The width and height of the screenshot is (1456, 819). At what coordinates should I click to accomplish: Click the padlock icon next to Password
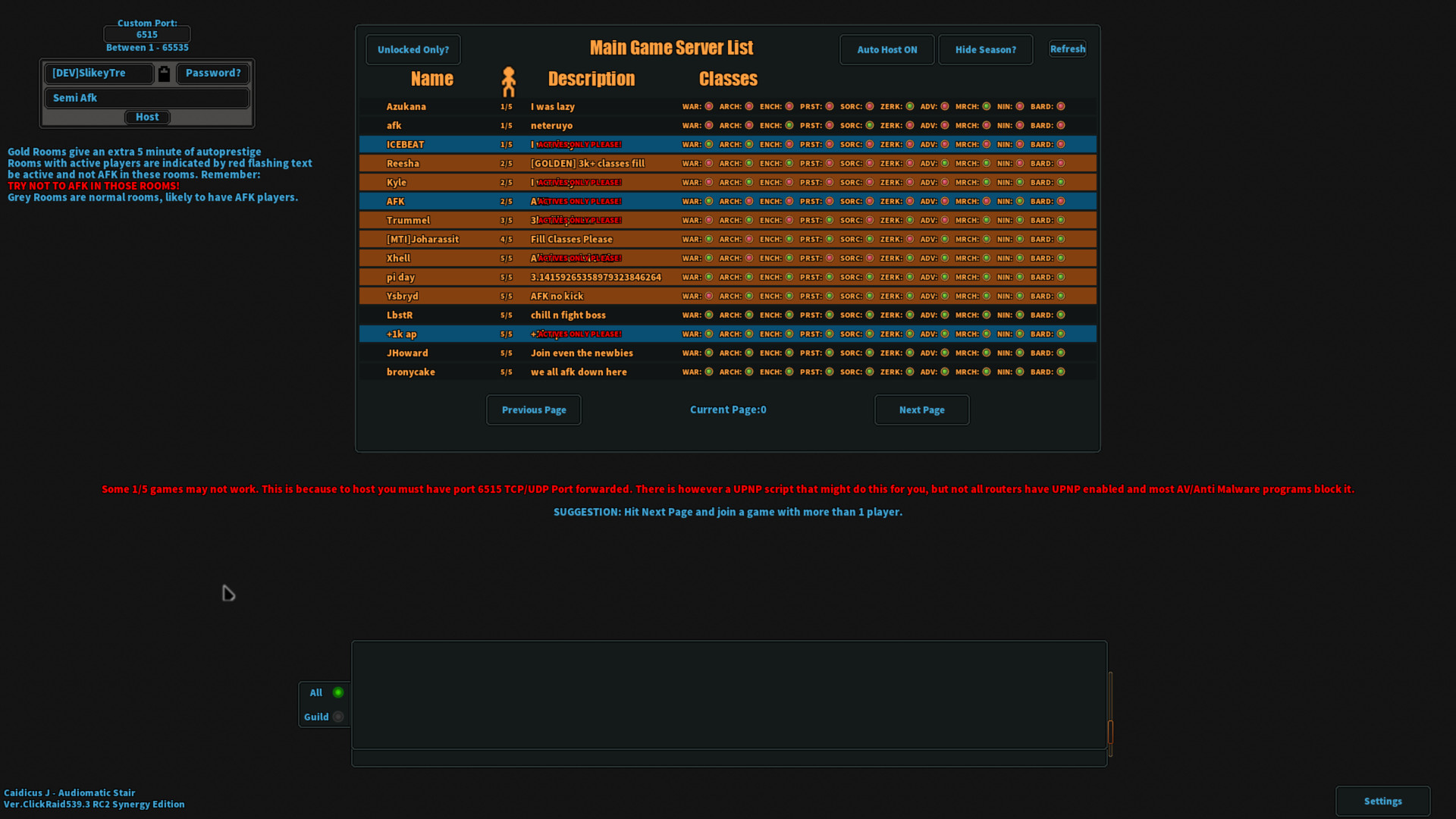tap(164, 73)
